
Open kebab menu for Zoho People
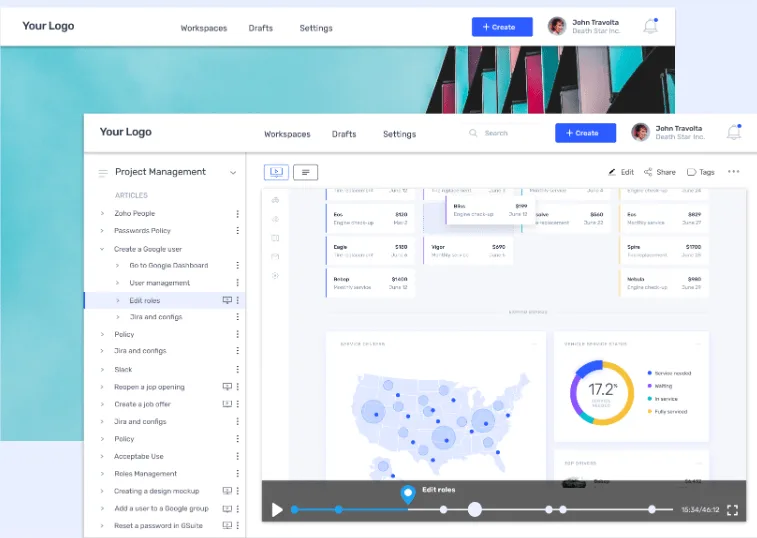[237, 214]
